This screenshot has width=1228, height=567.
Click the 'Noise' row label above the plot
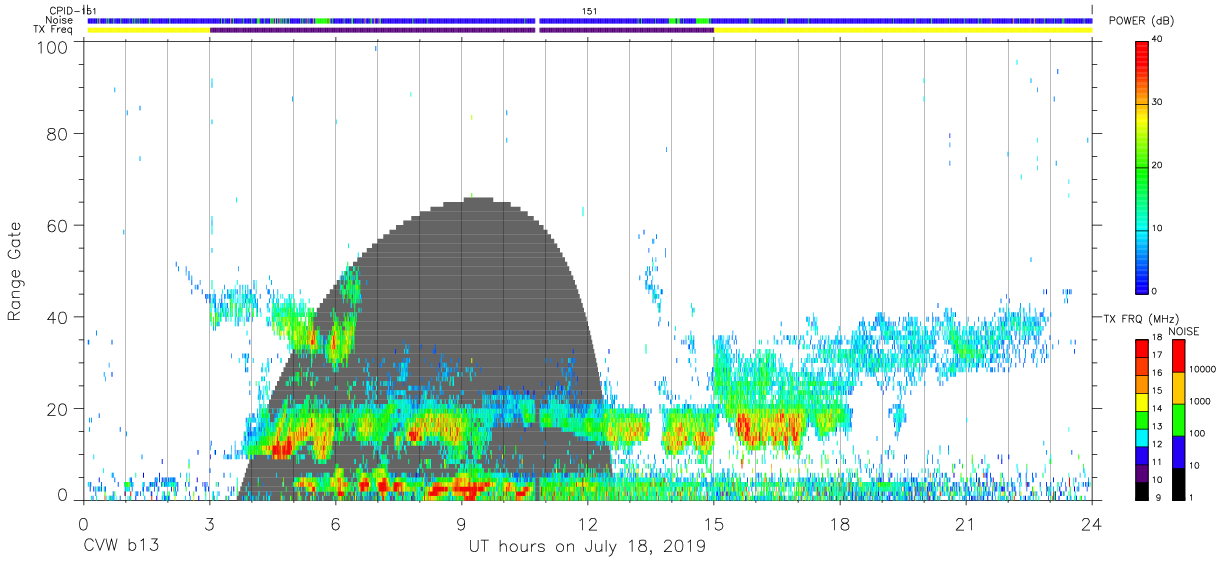click(x=59, y=20)
